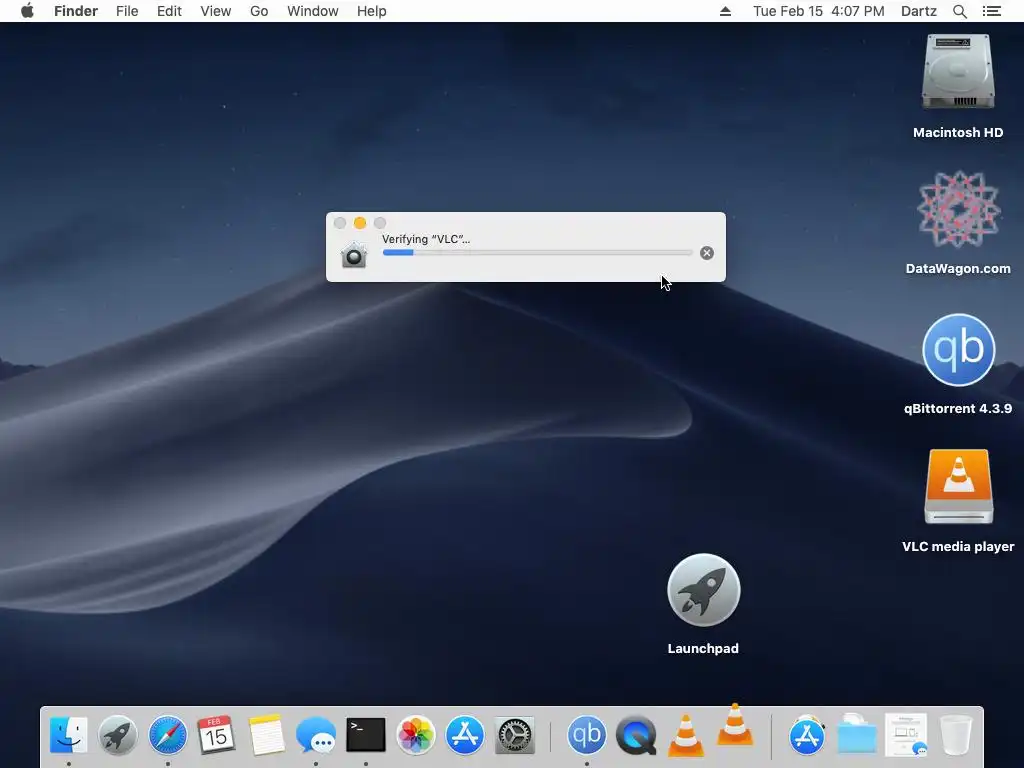Image resolution: width=1024 pixels, height=768 pixels.
Task: Open QuickTime Player in the Dock
Action: tap(636, 735)
